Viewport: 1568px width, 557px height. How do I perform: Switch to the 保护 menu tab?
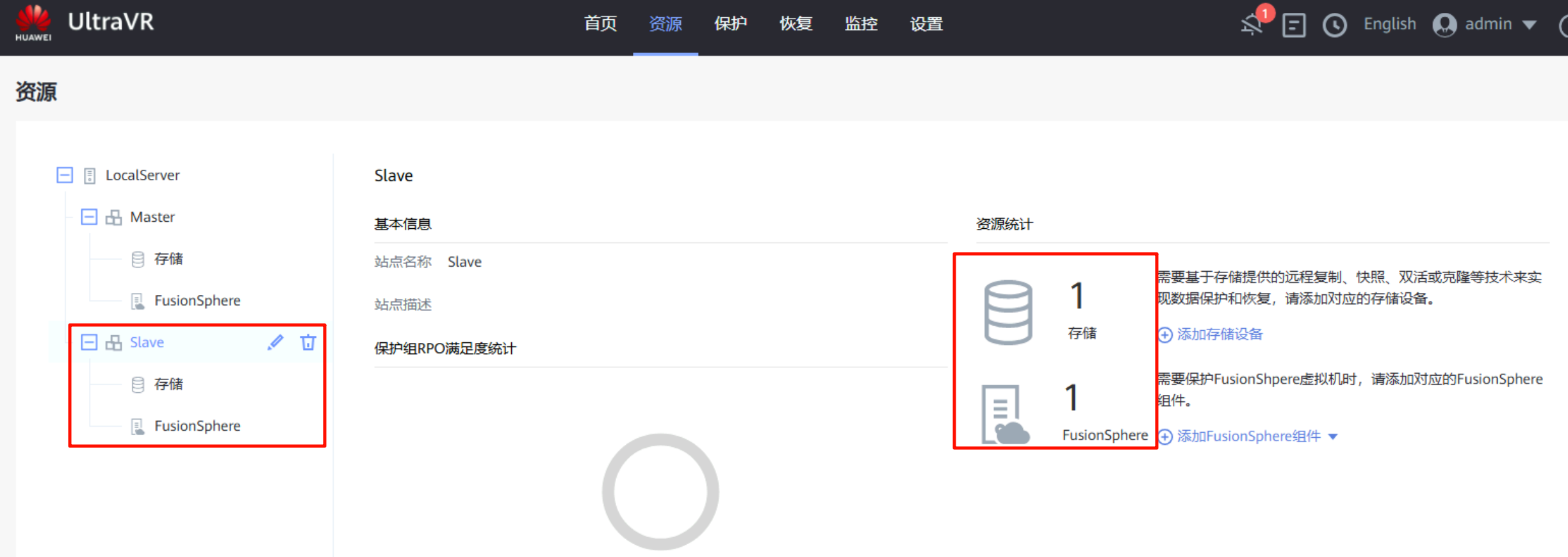pyautogui.click(x=730, y=24)
